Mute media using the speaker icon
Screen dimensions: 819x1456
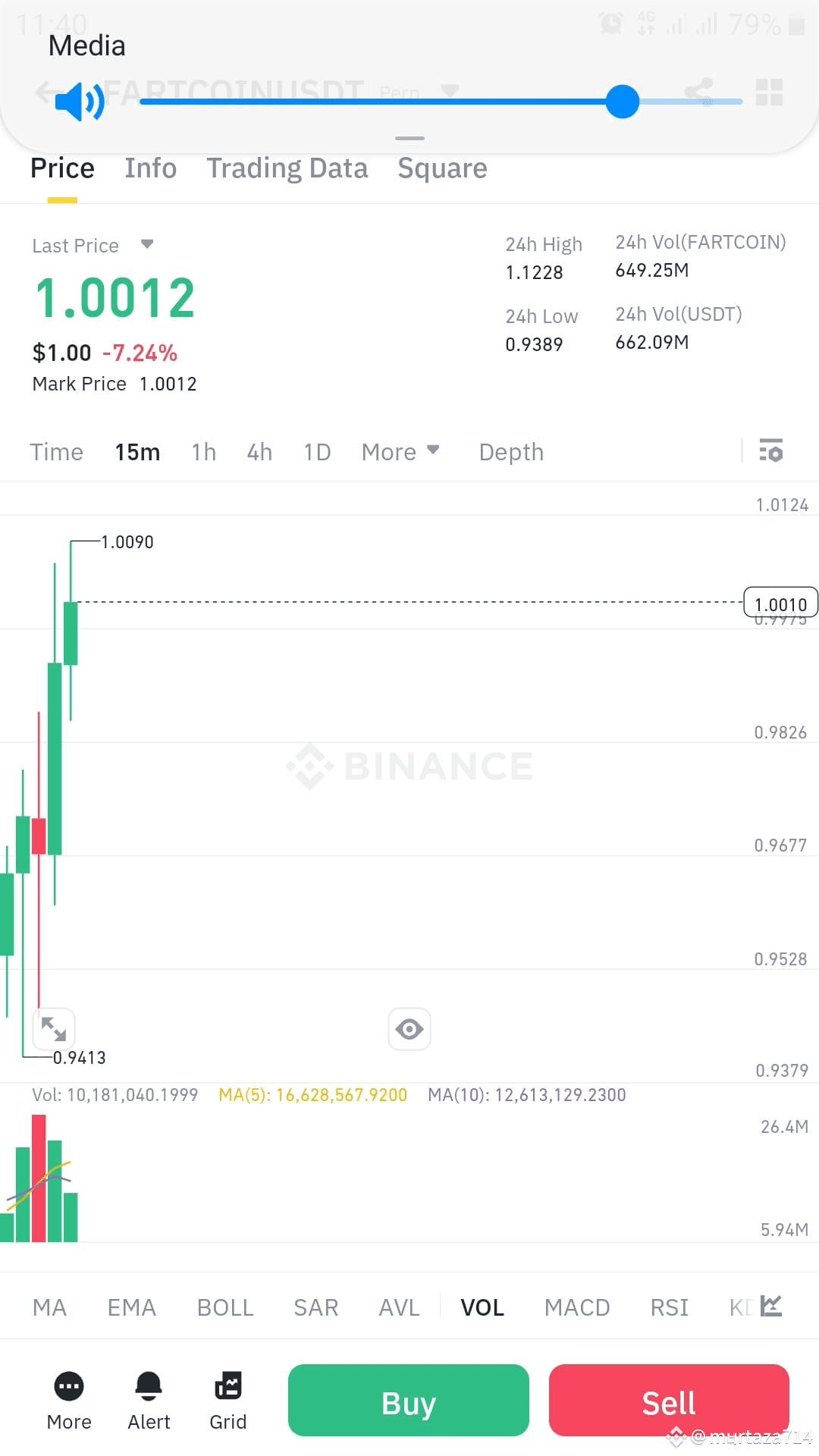[80, 102]
